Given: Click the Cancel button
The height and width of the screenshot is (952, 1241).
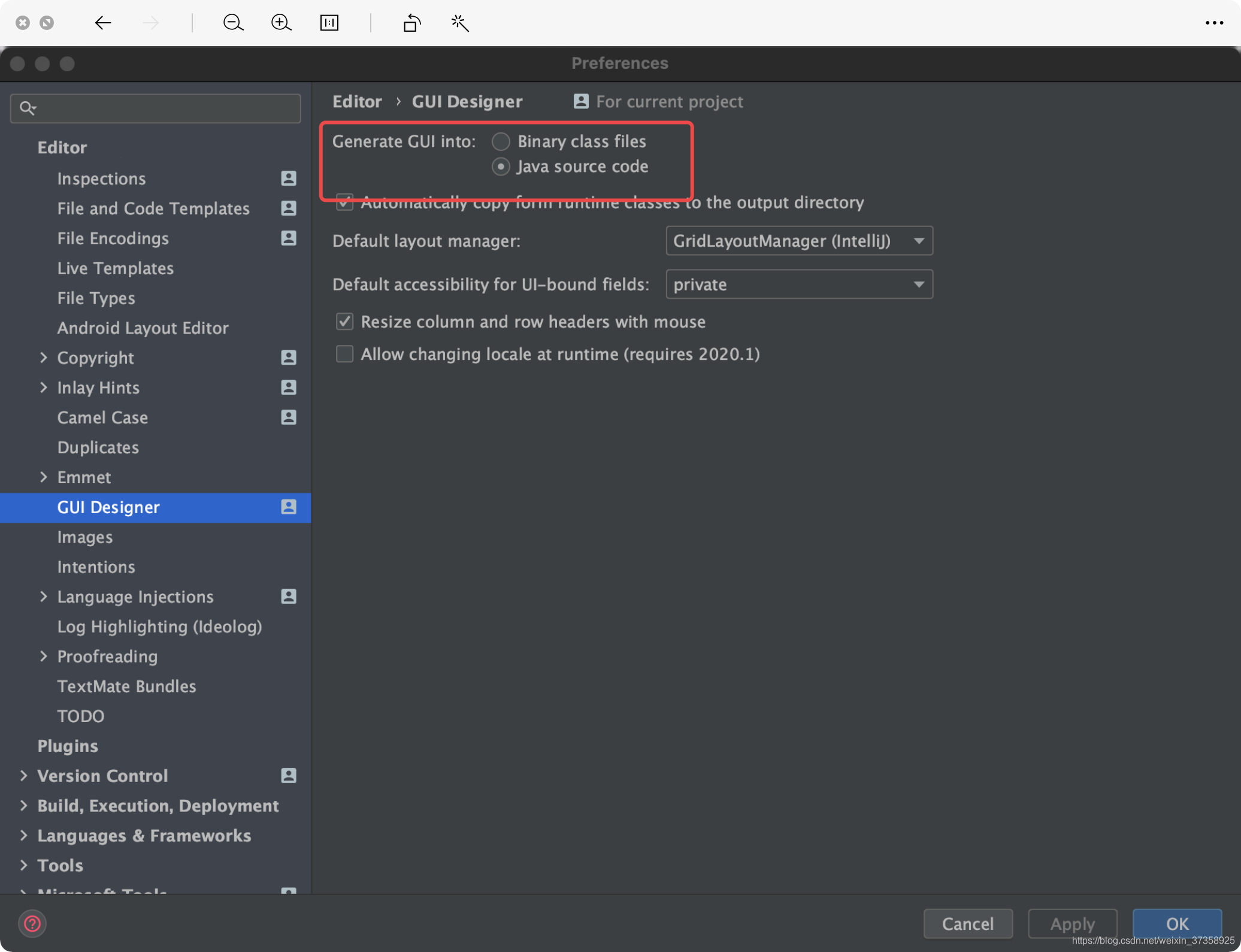Looking at the screenshot, I should point(967,923).
